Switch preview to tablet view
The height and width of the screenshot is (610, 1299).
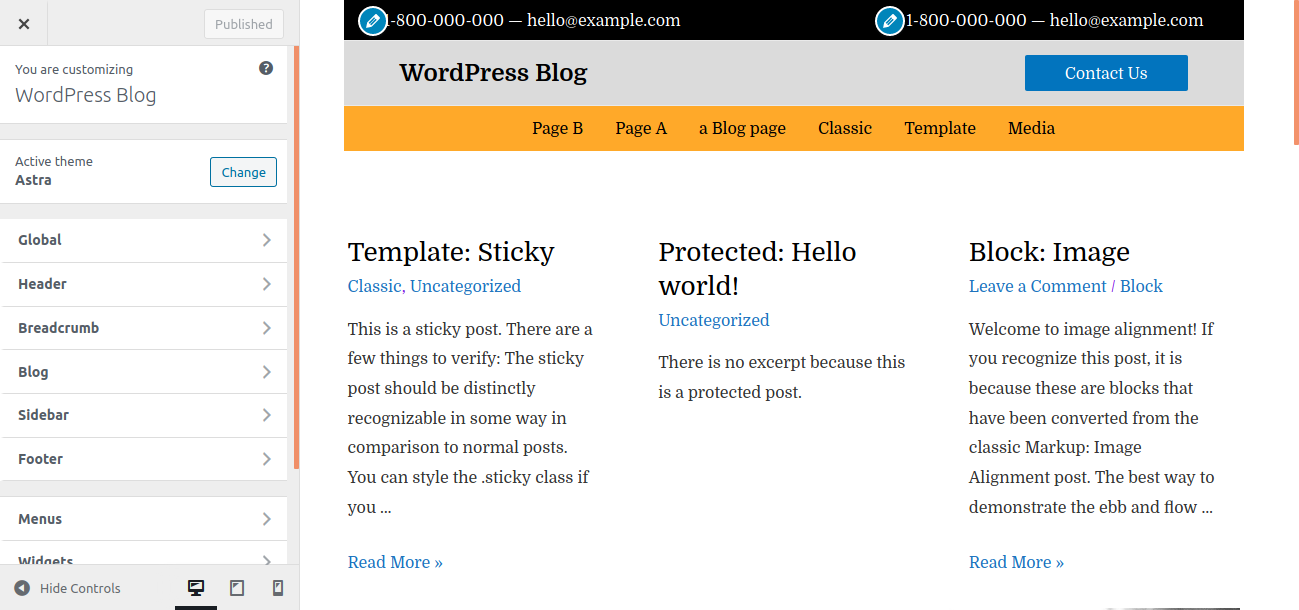(x=237, y=588)
